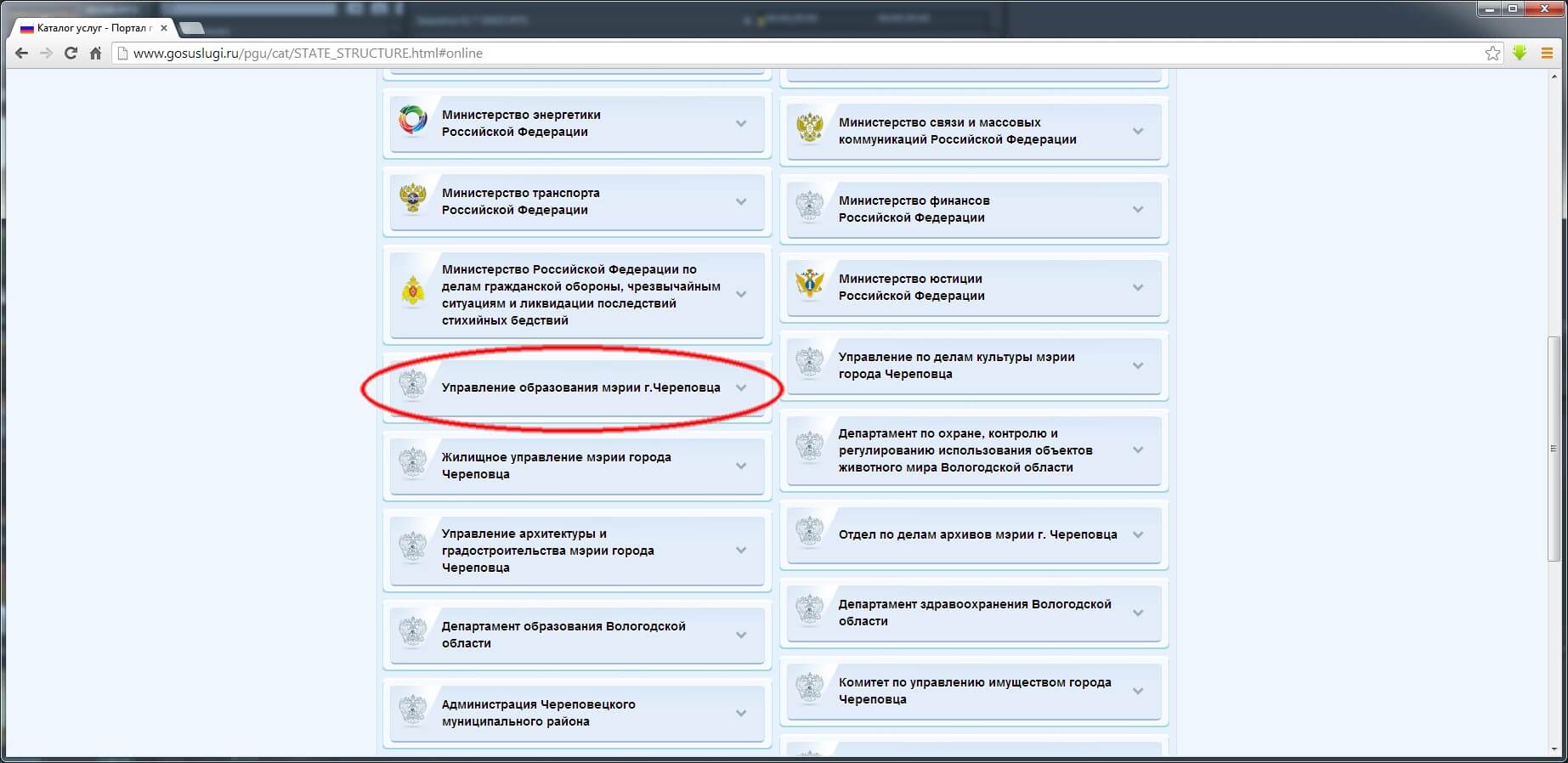Bookmark the page with the star icon
Viewport: 1568px width, 763px height.
pos(1492,53)
